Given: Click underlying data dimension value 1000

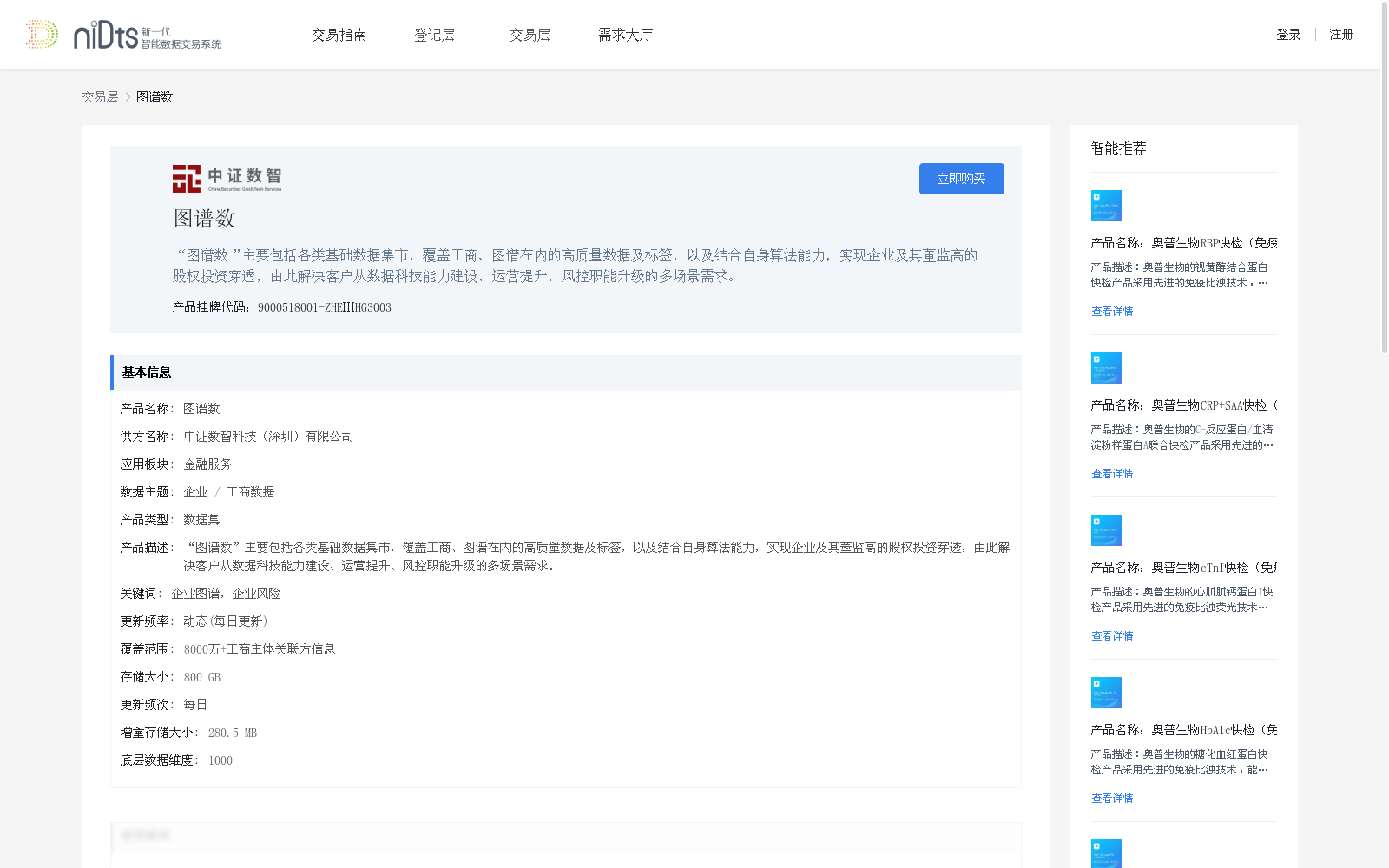Looking at the screenshot, I should coord(221,760).
